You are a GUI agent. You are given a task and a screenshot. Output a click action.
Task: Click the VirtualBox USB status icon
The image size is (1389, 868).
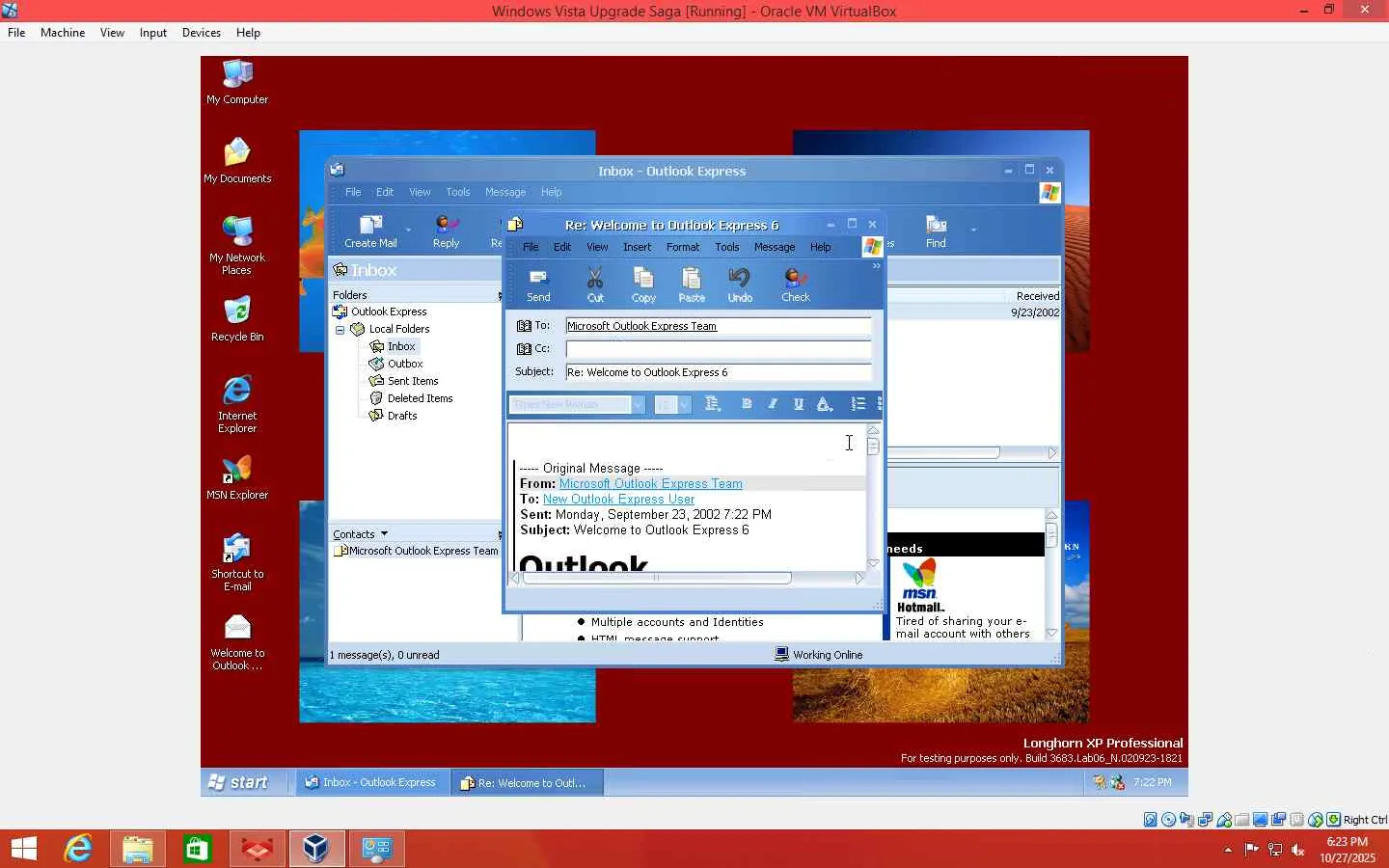1224,820
